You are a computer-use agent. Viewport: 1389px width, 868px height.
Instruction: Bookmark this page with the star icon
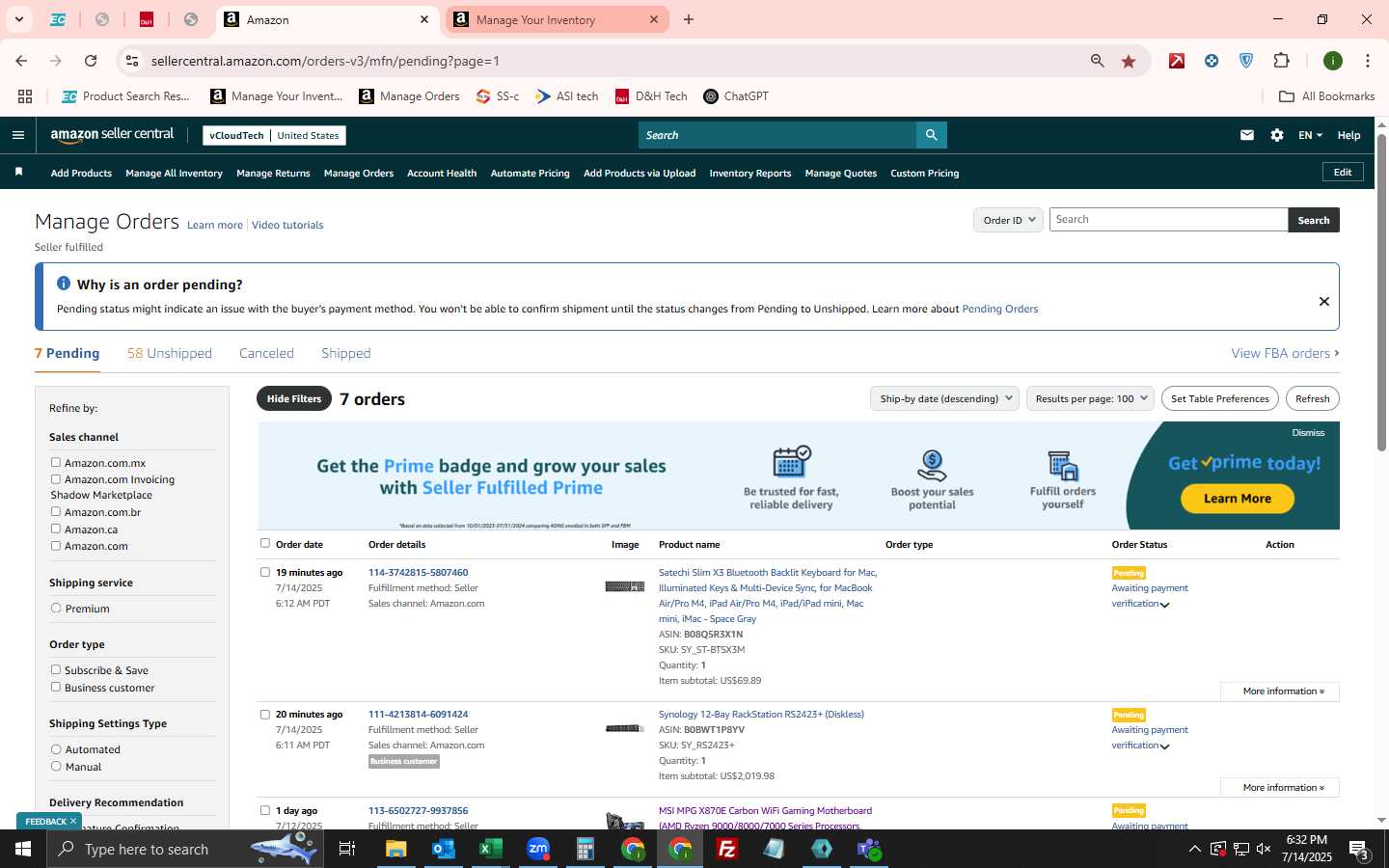[x=1129, y=61]
